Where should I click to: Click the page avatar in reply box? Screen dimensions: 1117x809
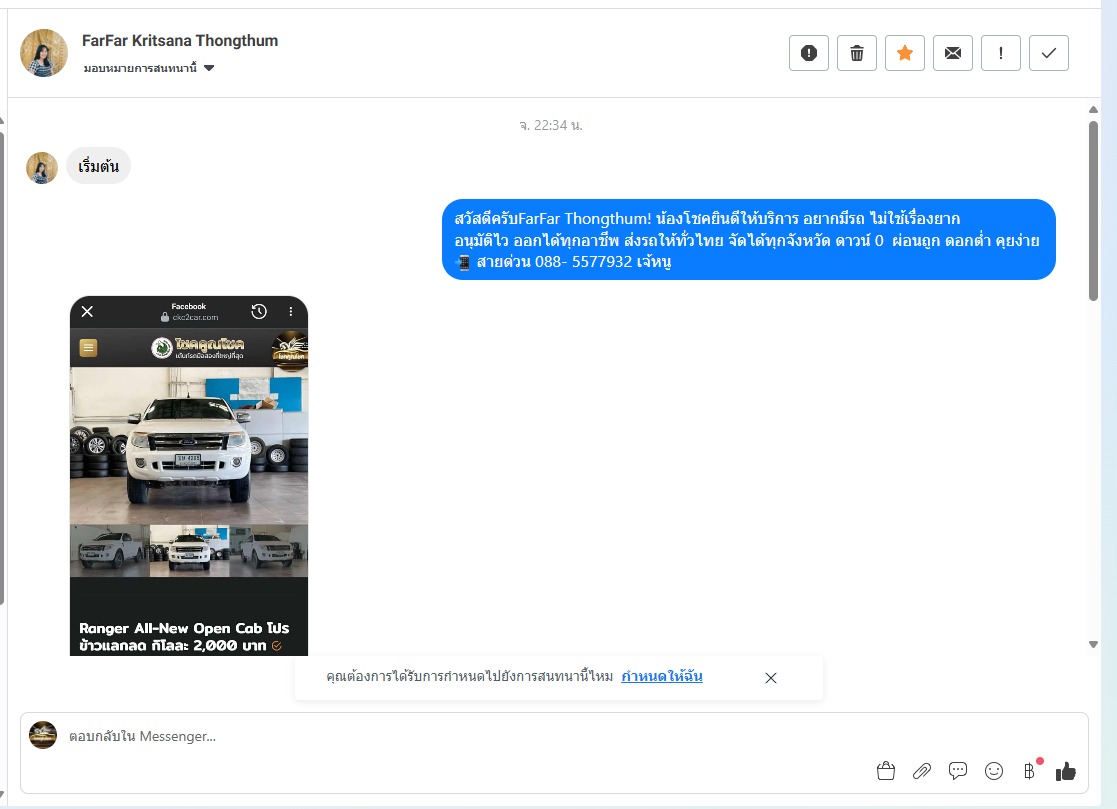pyautogui.click(x=43, y=735)
